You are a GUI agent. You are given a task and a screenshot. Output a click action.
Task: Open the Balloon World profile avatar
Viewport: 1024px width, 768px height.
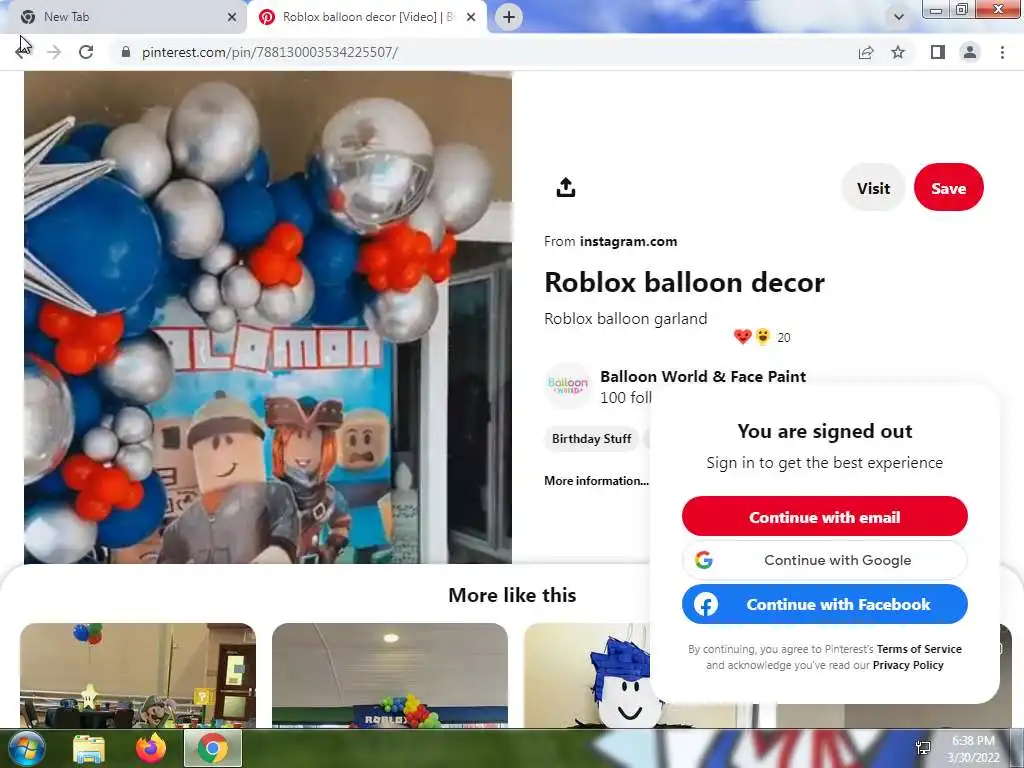pyautogui.click(x=568, y=385)
